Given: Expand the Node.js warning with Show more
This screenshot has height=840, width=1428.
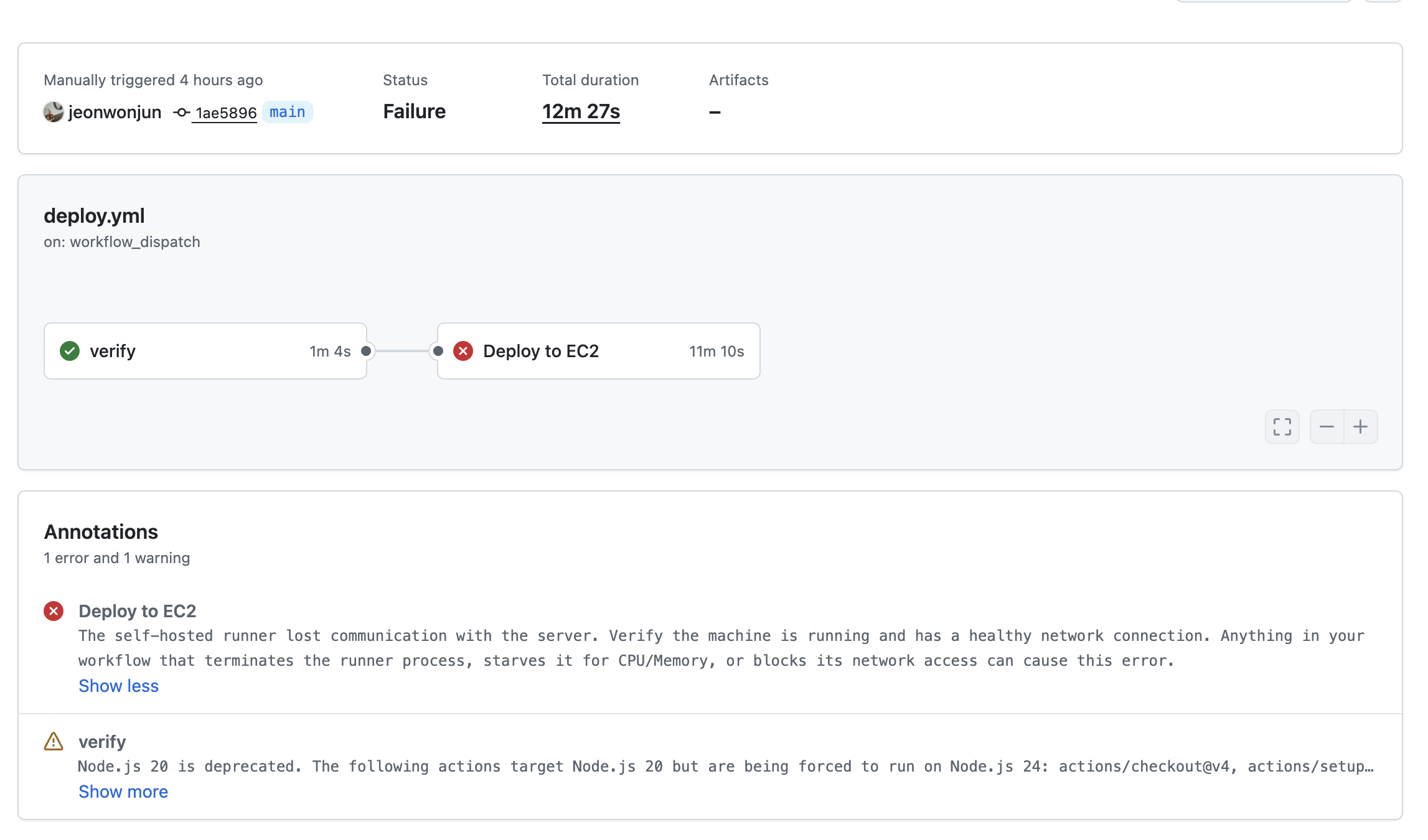Looking at the screenshot, I should (123, 791).
